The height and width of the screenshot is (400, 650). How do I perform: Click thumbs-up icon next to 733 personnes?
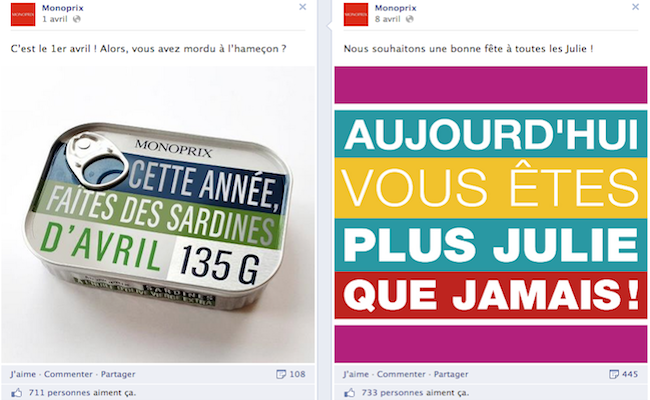click(x=349, y=393)
